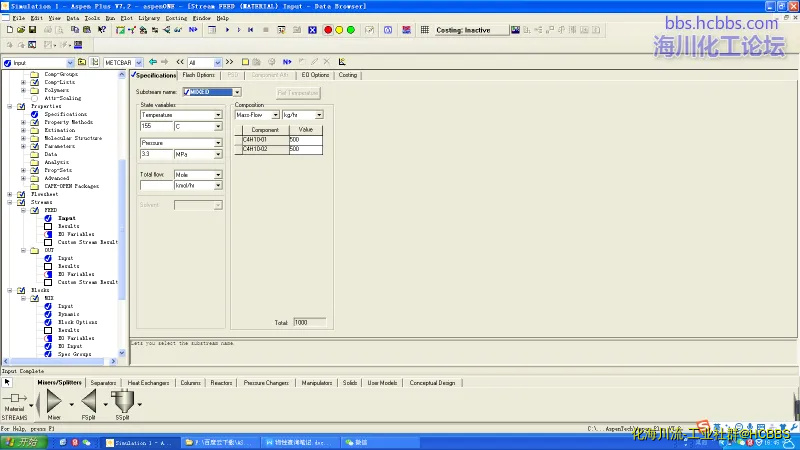Jump to next form with >> button
800x450 pixels.
(230, 62)
